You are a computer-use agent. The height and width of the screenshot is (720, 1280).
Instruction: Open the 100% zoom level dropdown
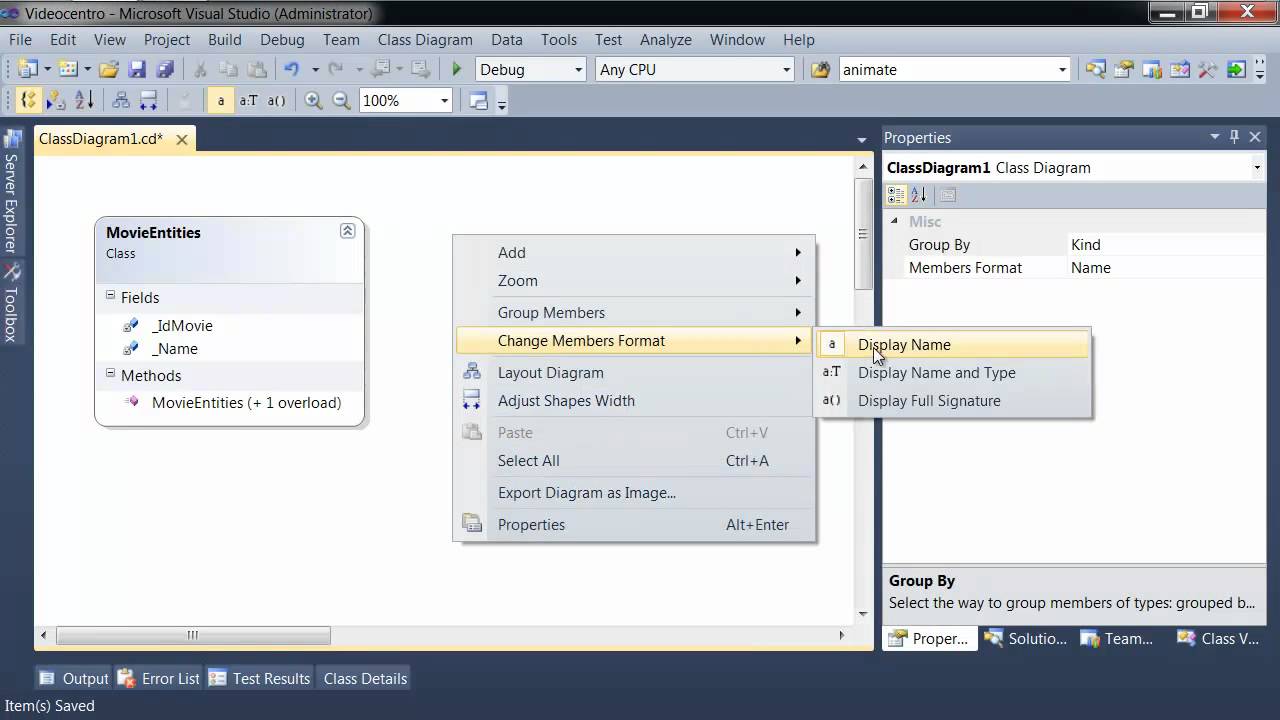point(444,101)
